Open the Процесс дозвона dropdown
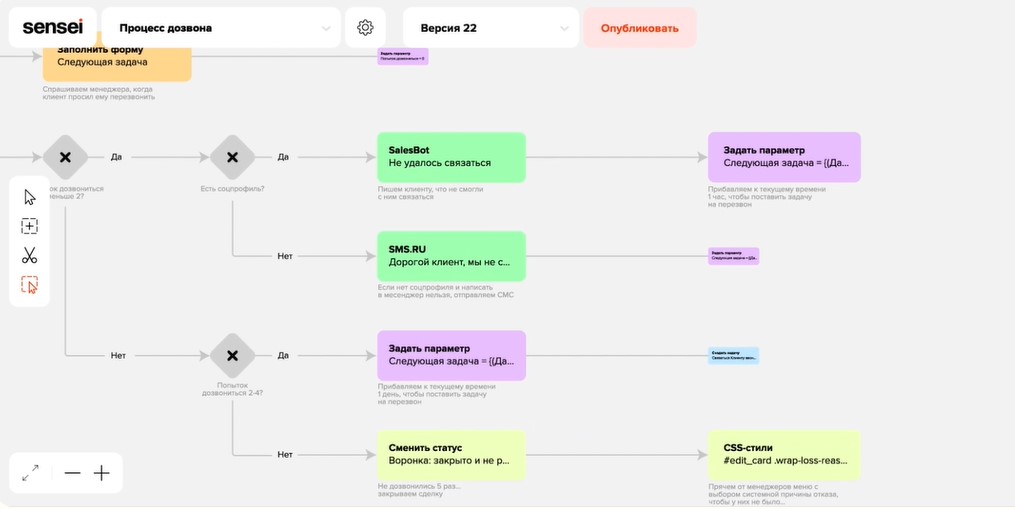 click(221, 28)
